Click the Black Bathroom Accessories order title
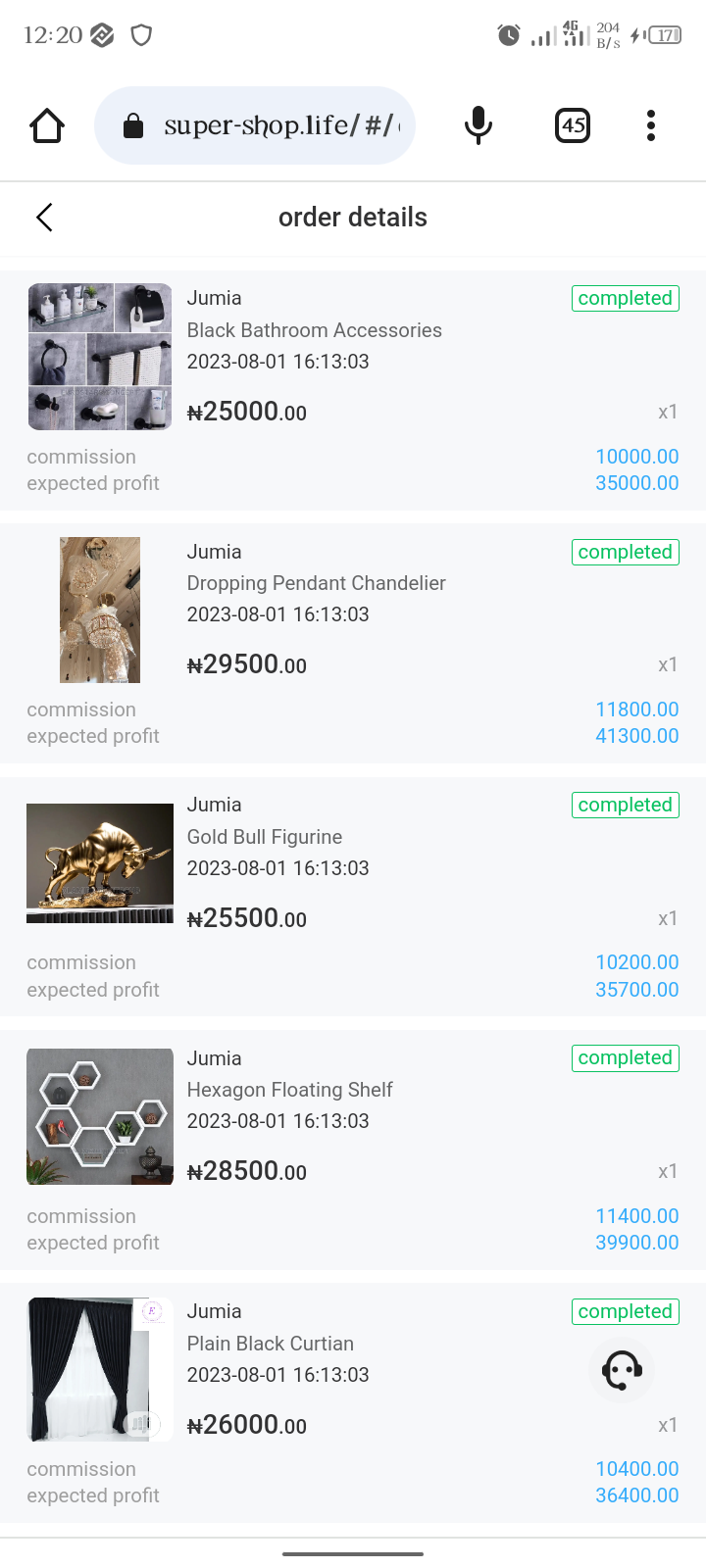The width and height of the screenshot is (706, 1568). pyautogui.click(x=314, y=330)
